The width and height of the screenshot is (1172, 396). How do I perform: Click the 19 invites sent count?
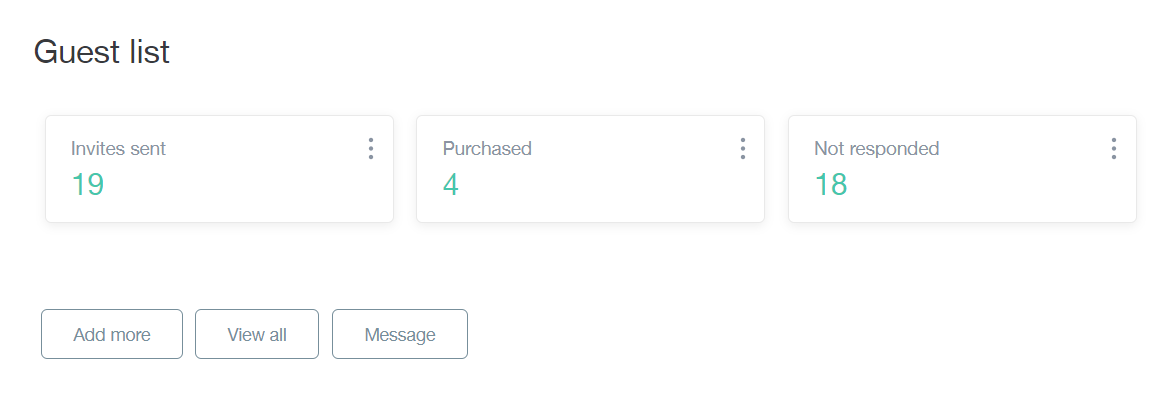pos(87,185)
